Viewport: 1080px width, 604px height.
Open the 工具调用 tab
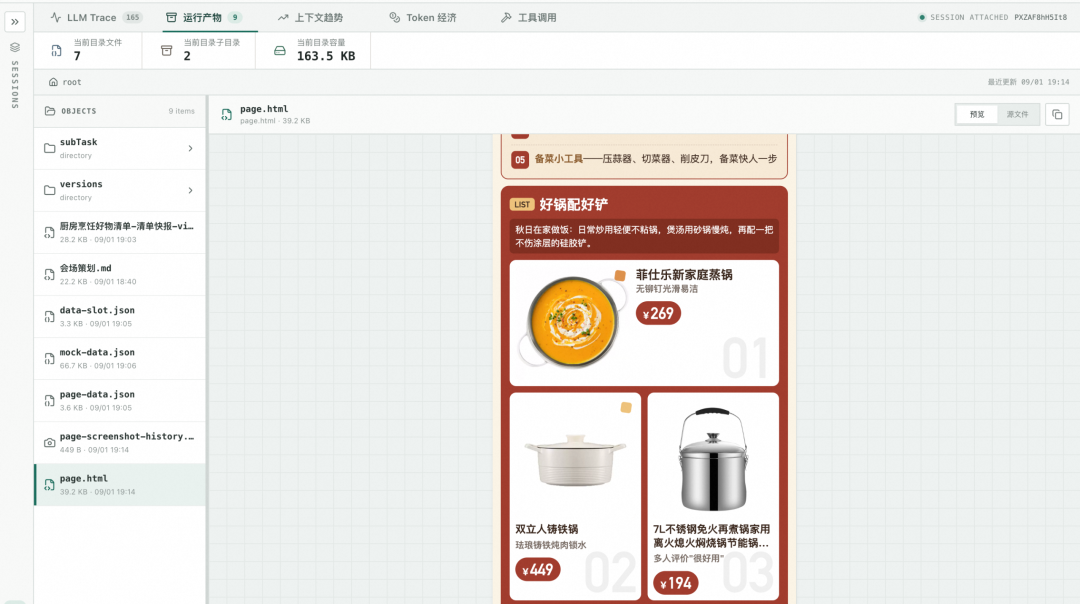529,17
